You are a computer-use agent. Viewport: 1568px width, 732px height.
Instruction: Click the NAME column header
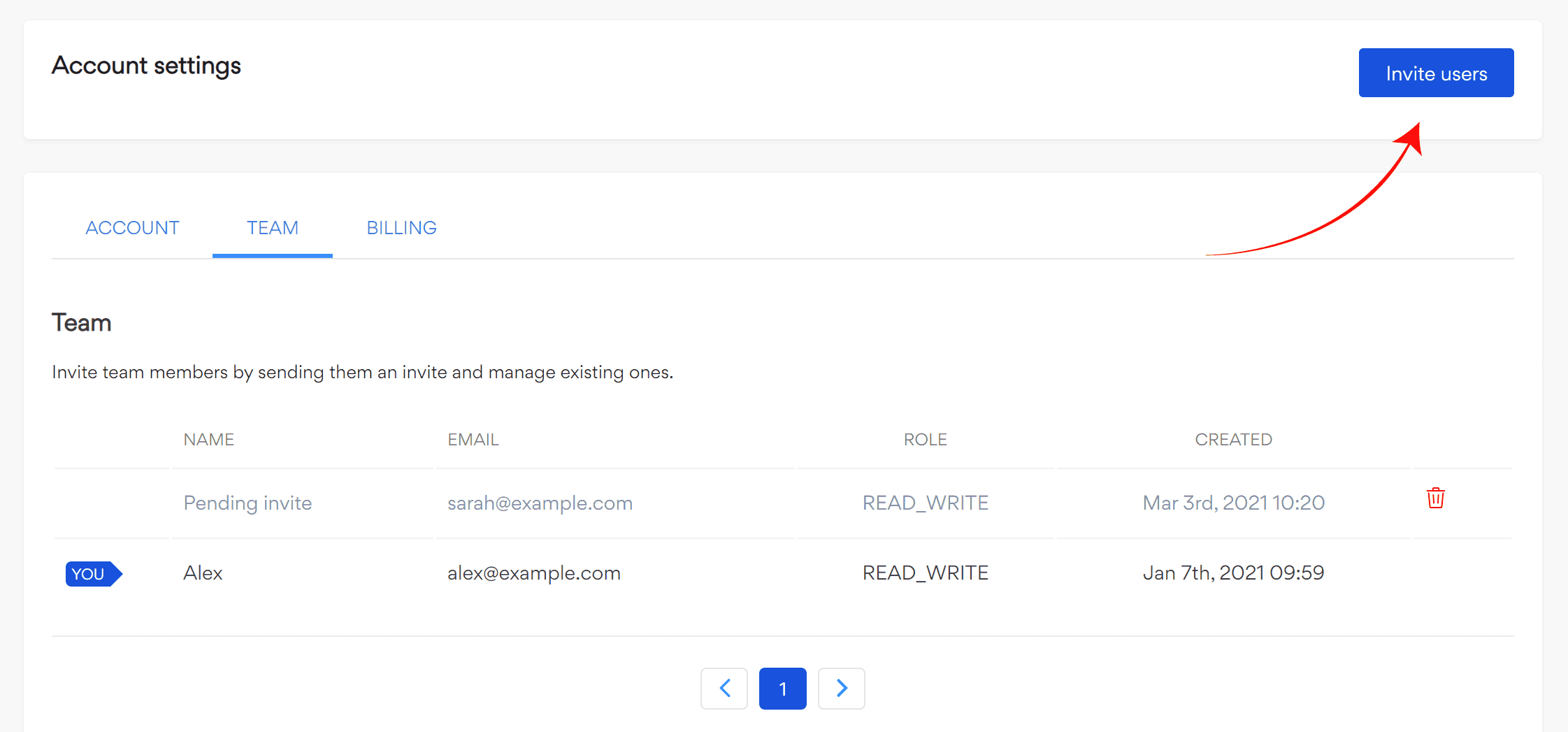[x=208, y=440]
